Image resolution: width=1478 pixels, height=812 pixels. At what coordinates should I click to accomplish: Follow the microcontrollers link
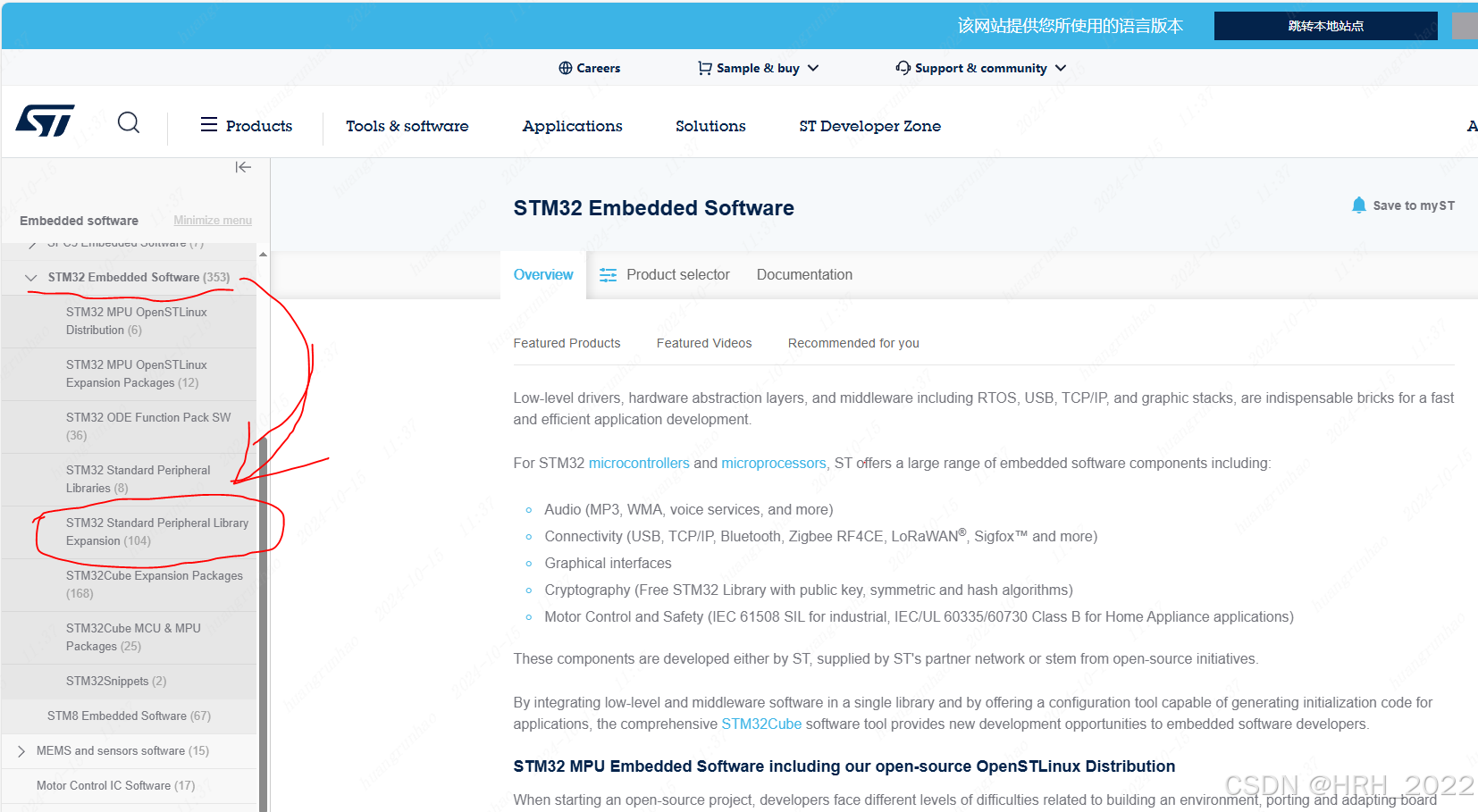(639, 463)
